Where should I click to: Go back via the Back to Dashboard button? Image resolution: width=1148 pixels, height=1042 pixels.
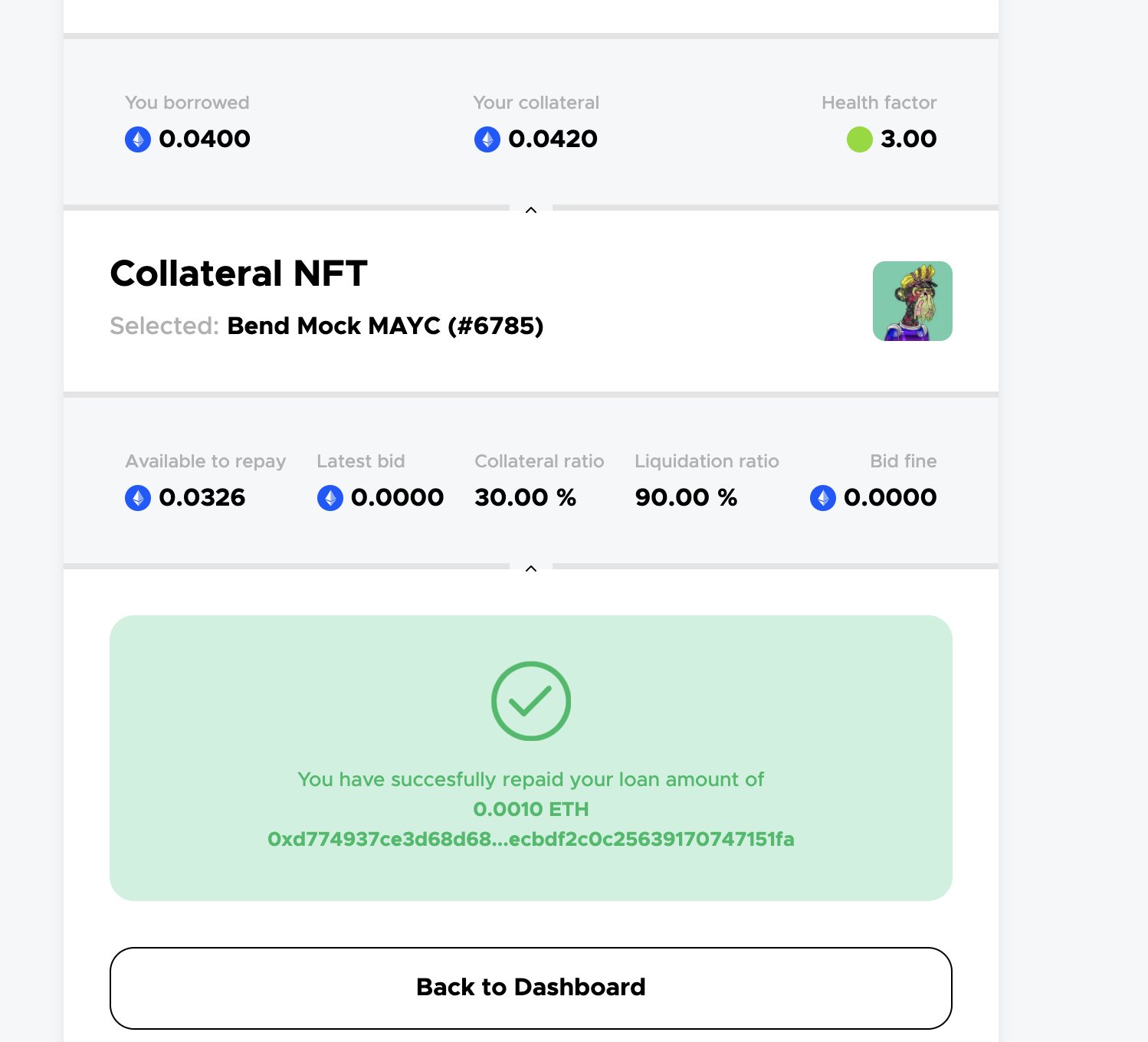531,988
